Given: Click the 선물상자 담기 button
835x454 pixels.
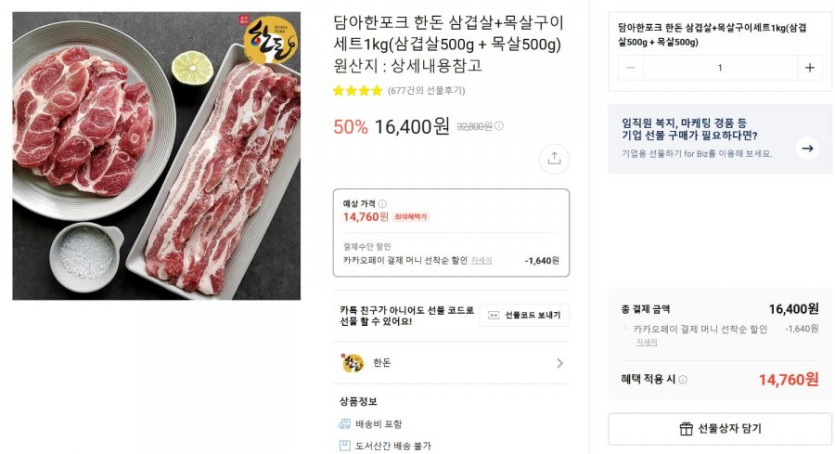Looking at the screenshot, I should [720, 429].
